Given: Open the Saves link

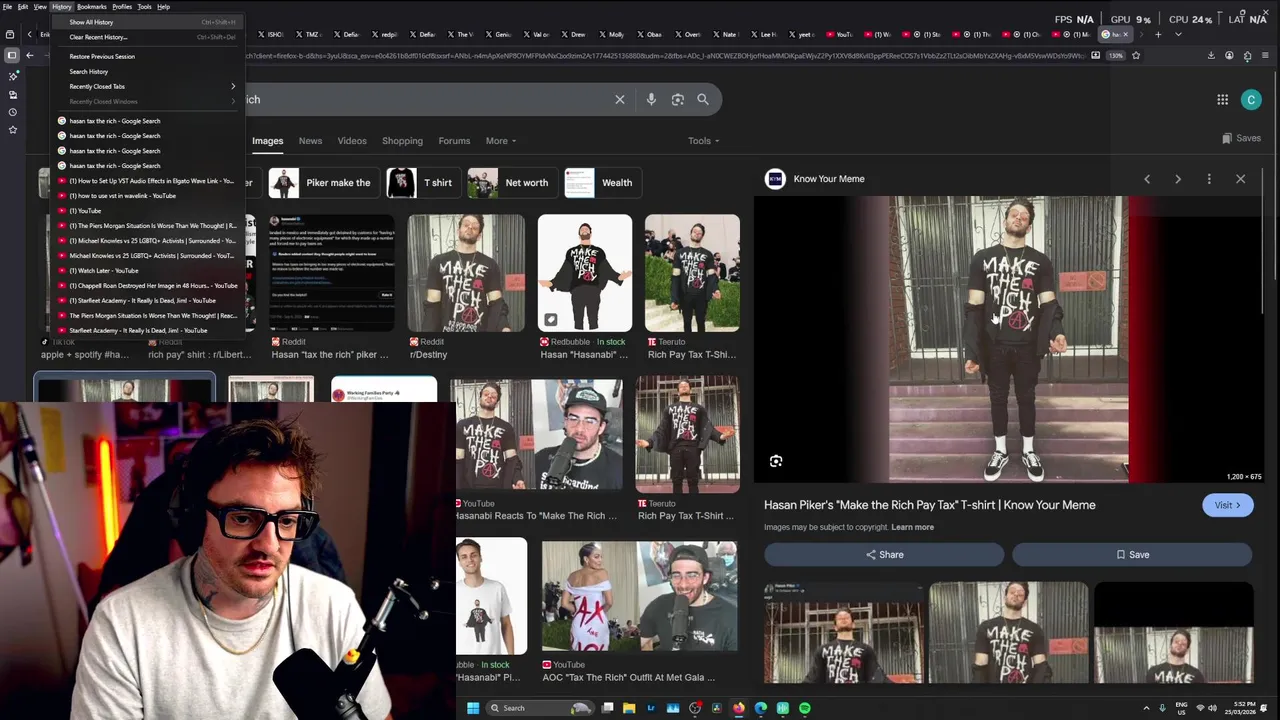Looking at the screenshot, I should 1241,138.
